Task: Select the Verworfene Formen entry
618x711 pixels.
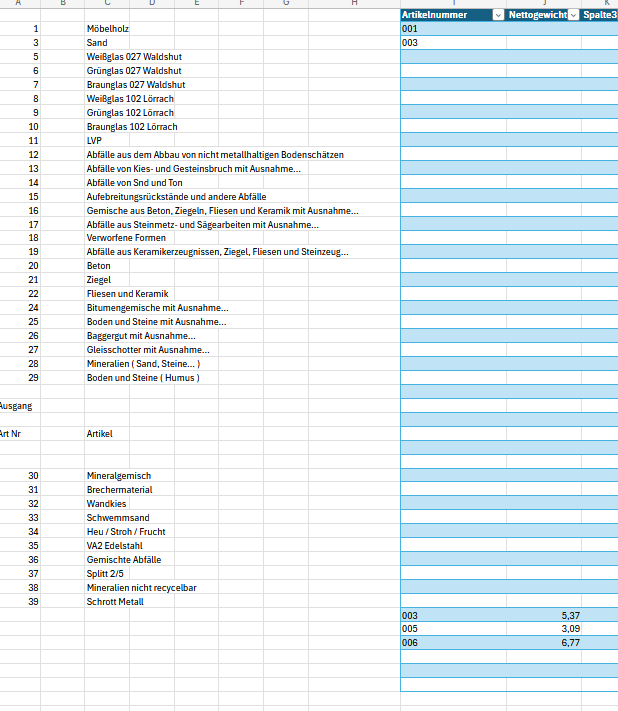Action: pos(126,238)
